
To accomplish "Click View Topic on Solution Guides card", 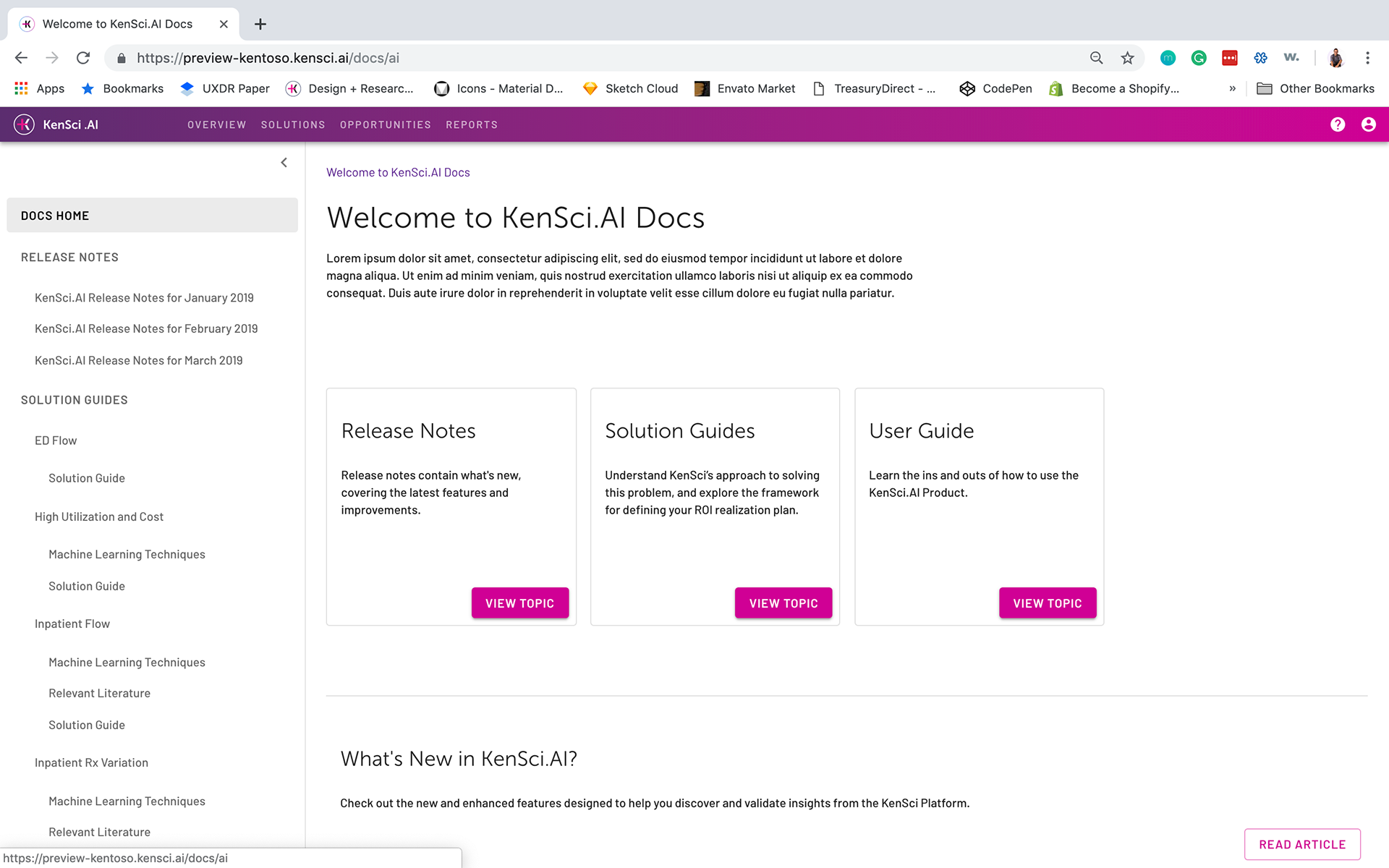I will point(783,603).
